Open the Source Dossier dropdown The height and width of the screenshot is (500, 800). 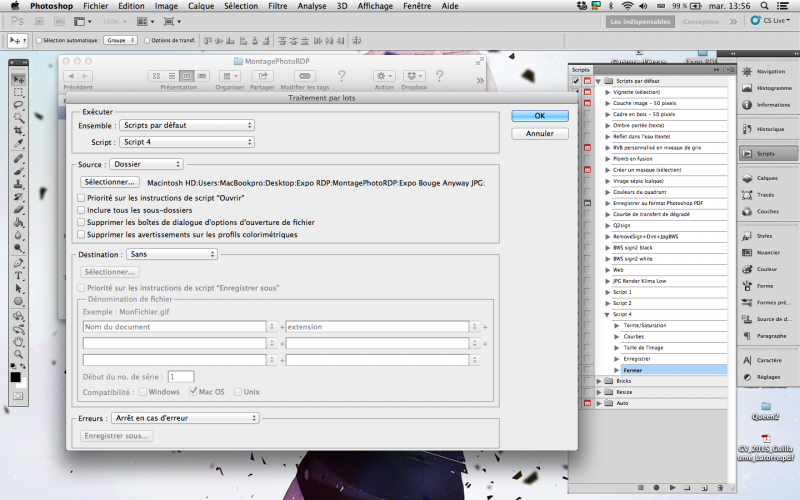click(146, 164)
